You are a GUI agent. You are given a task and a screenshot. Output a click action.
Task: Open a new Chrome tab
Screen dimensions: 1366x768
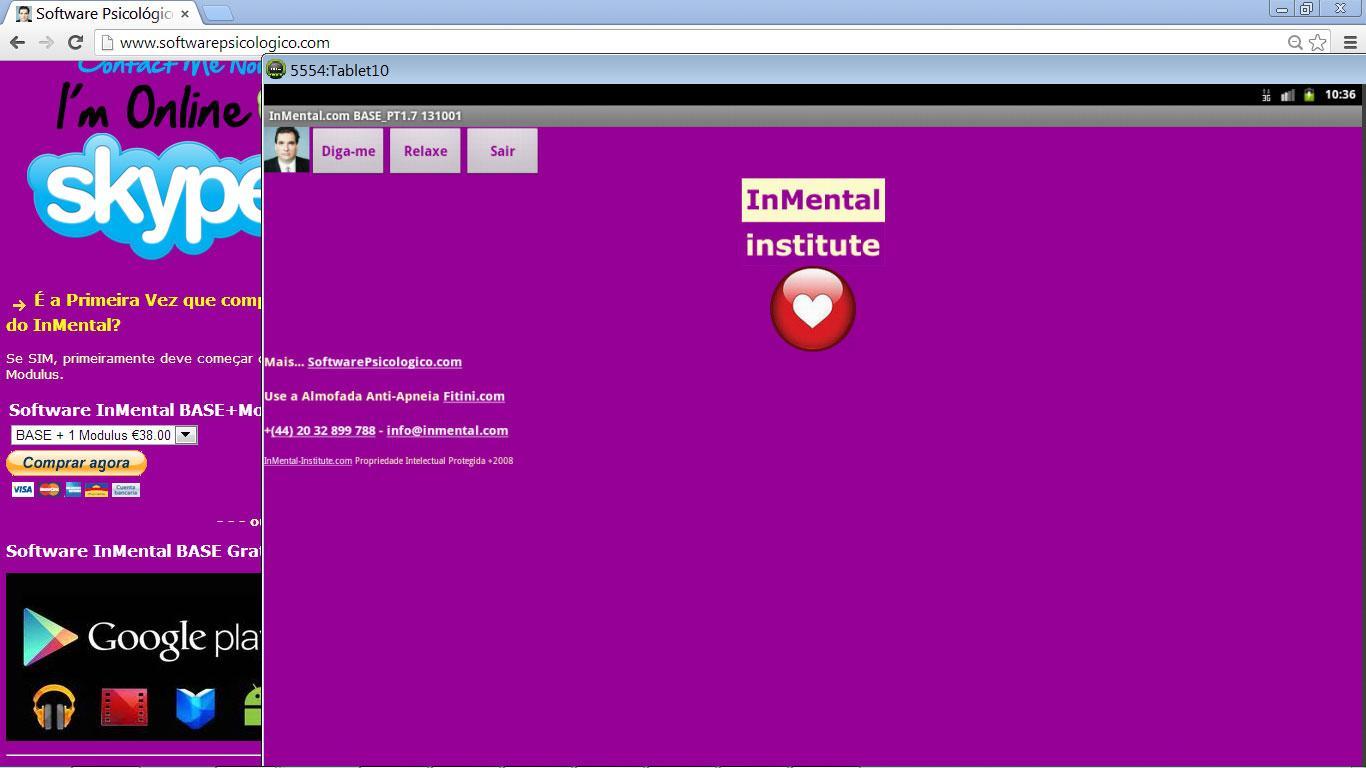(218, 13)
